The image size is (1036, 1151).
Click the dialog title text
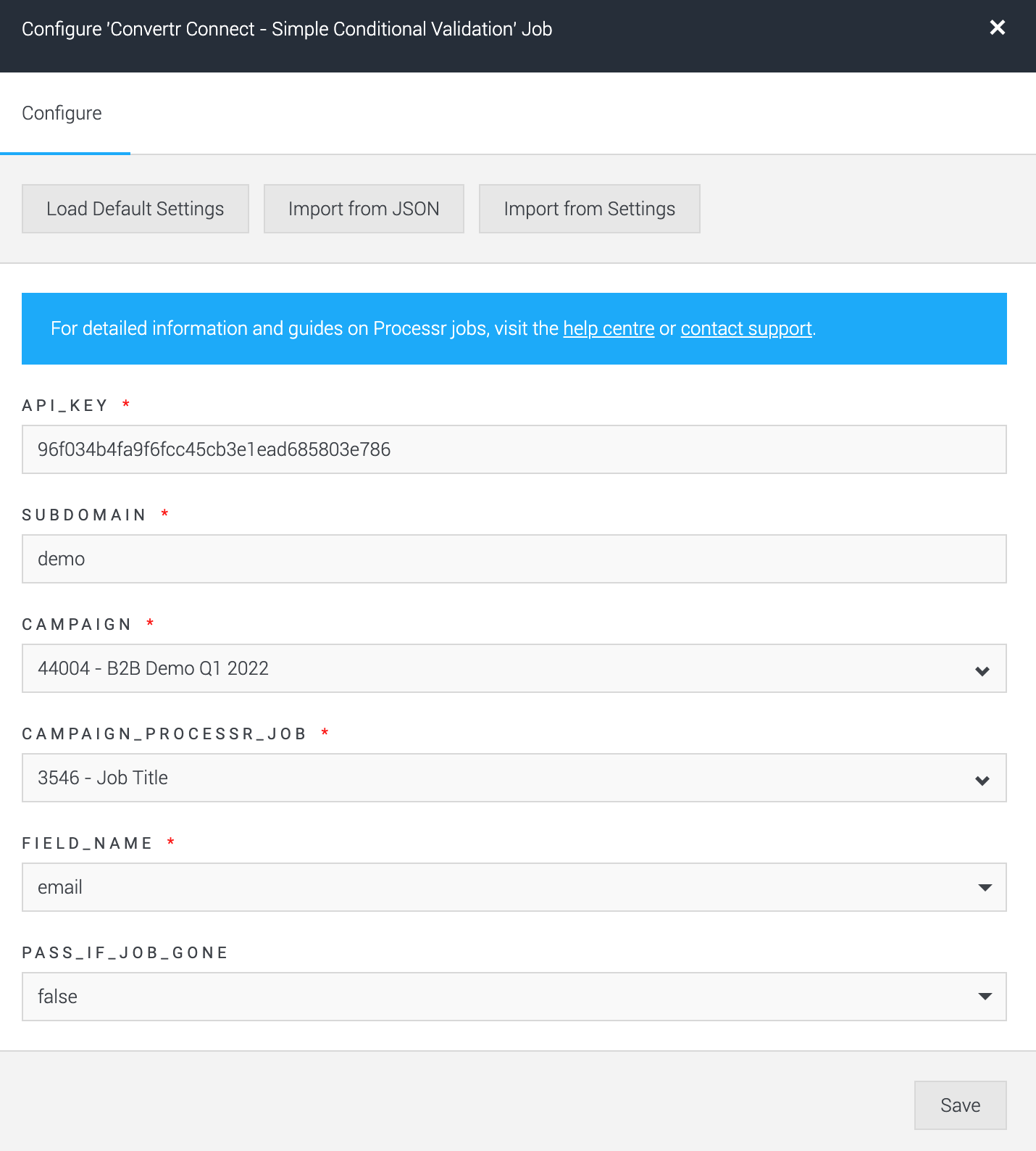click(287, 29)
